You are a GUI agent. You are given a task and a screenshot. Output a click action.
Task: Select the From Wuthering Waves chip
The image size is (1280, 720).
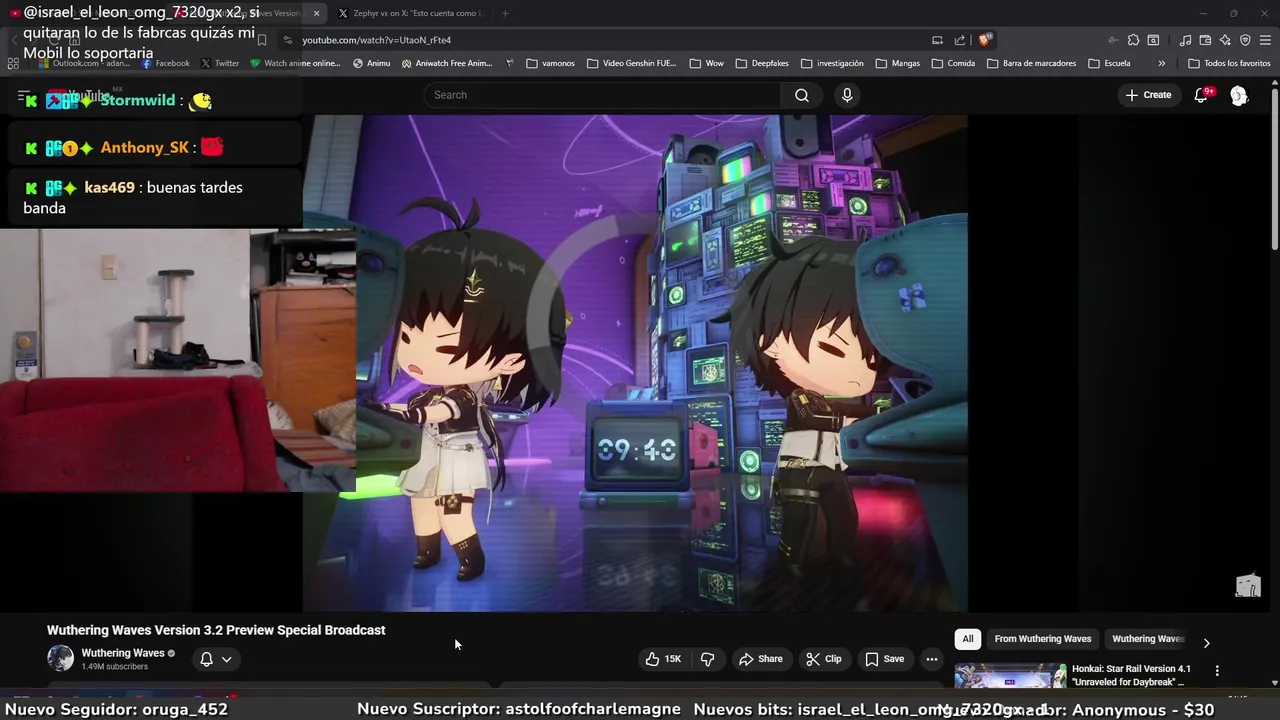(1043, 639)
